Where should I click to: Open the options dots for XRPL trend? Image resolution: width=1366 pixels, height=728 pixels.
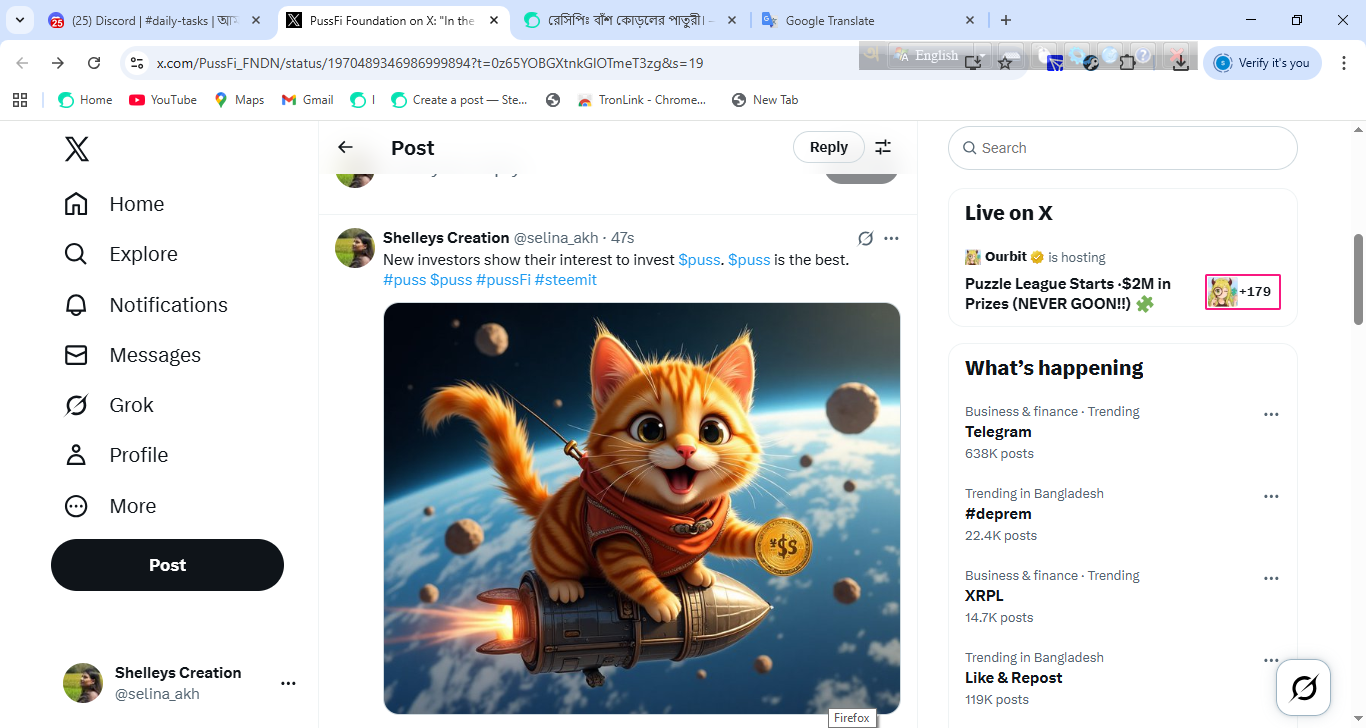[x=1271, y=578]
